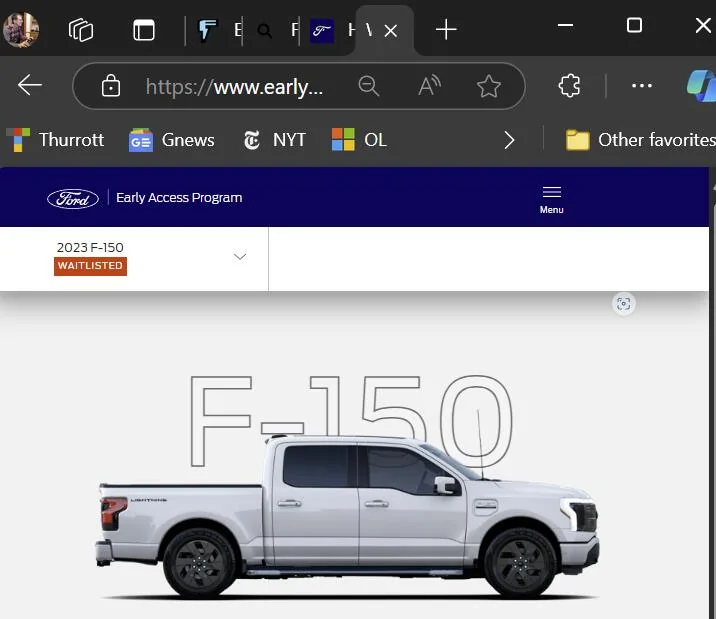Switch to the Ford logo browser tab

pyautogui.click(x=322, y=31)
